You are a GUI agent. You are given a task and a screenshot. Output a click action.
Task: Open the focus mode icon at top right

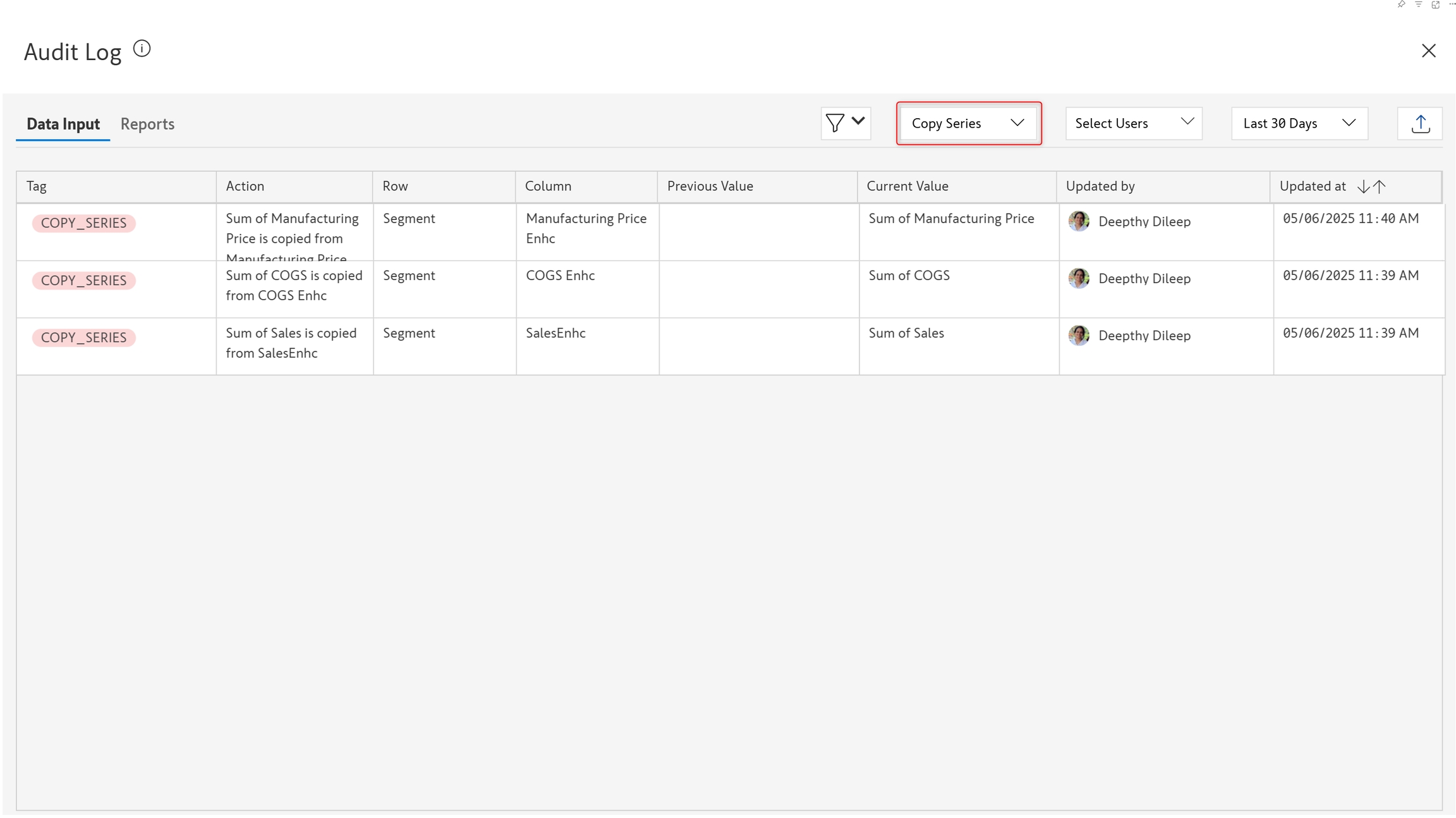point(1436,4)
